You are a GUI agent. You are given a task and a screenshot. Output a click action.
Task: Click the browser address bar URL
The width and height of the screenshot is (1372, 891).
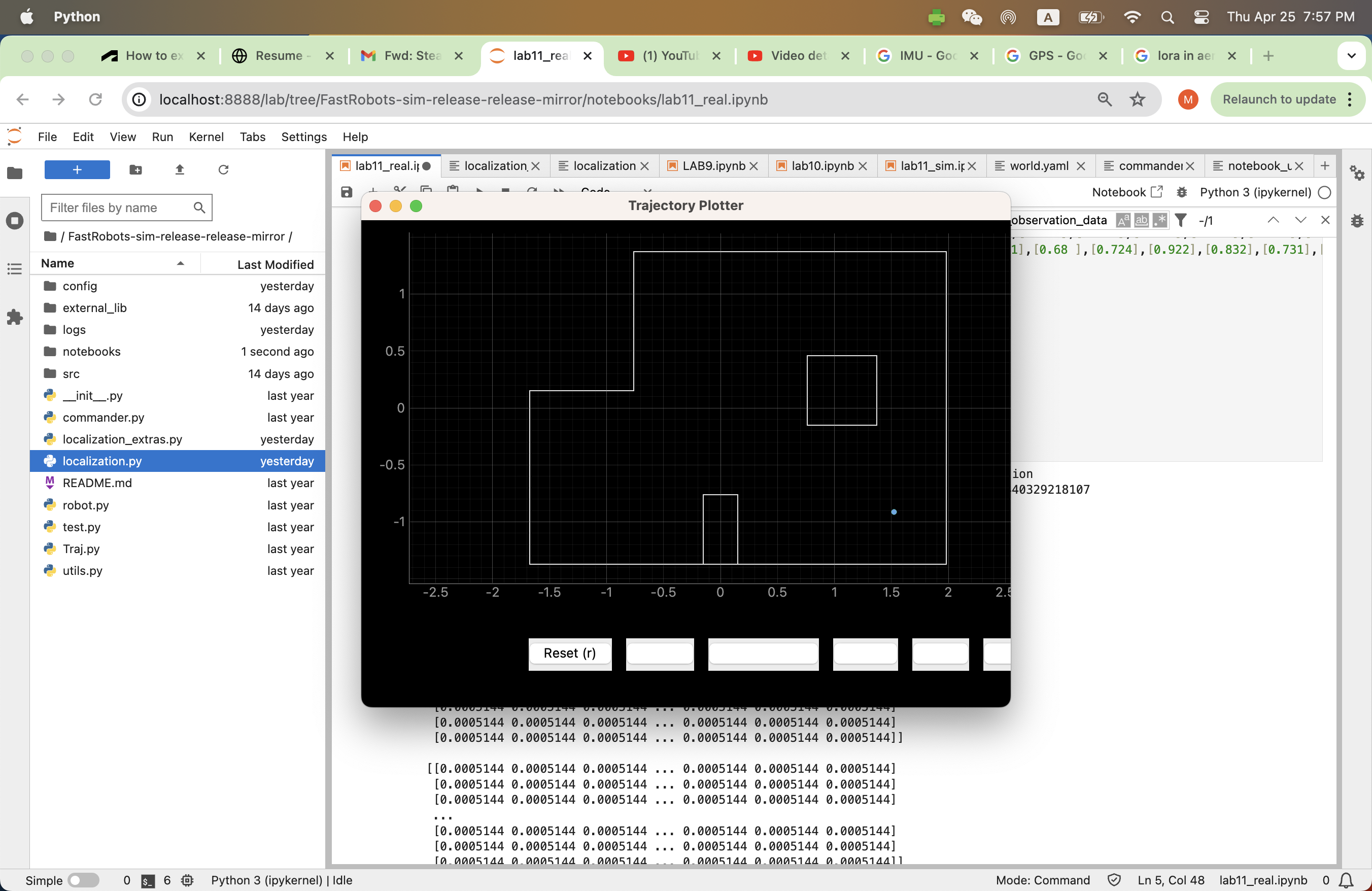click(x=463, y=99)
